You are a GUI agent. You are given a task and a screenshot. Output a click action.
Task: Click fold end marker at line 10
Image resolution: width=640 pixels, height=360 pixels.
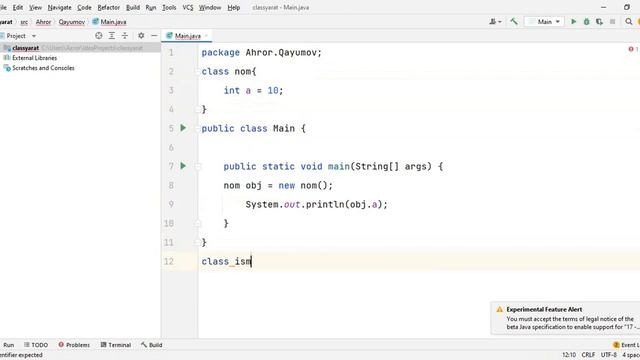(x=198, y=223)
